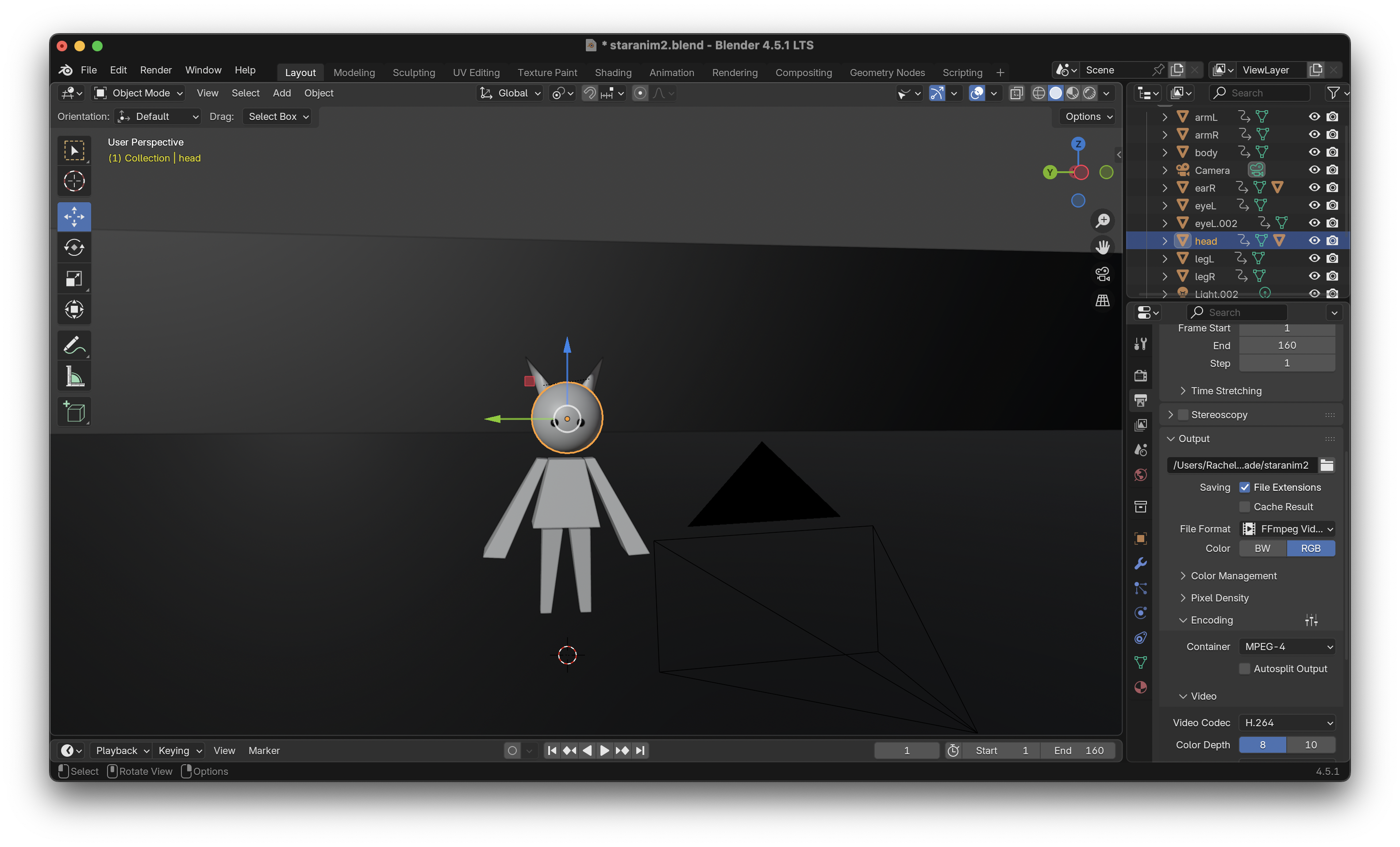The image size is (1400, 847).
Task: Select the Measure tool
Action: click(74, 377)
